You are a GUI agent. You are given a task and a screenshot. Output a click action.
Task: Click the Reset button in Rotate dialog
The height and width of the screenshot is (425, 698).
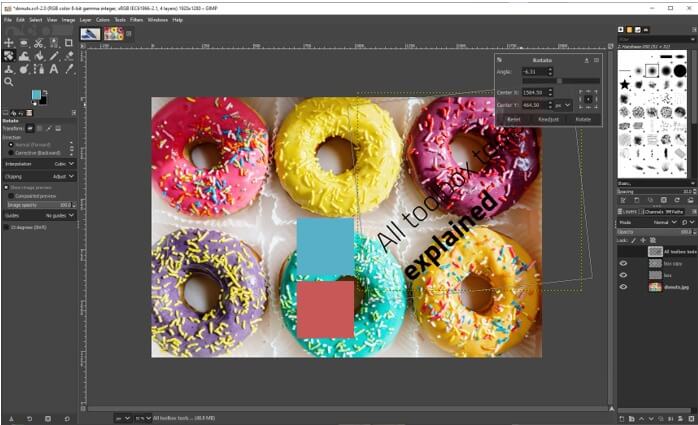[513, 119]
